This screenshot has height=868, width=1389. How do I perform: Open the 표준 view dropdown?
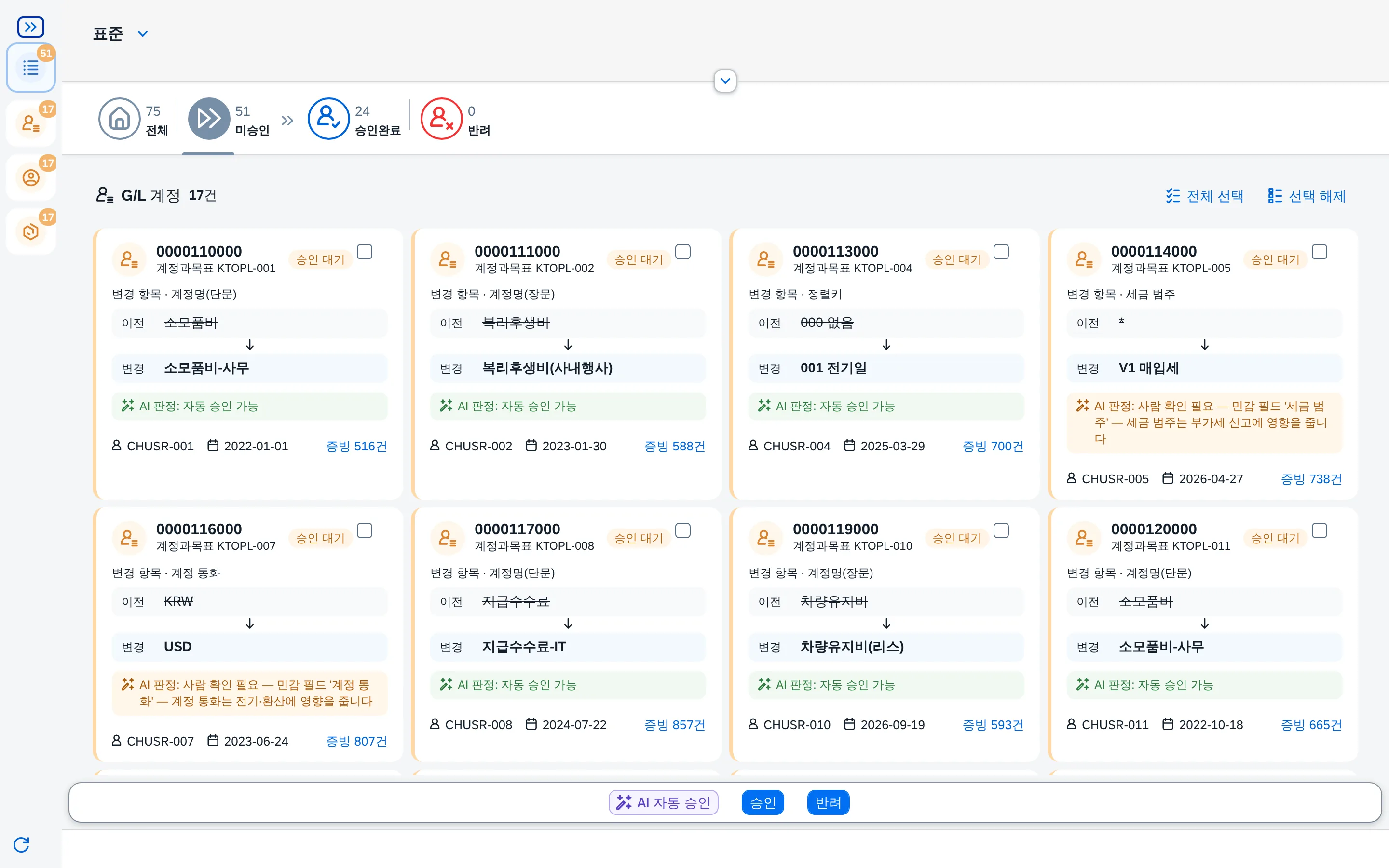click(x=121, y=34)
